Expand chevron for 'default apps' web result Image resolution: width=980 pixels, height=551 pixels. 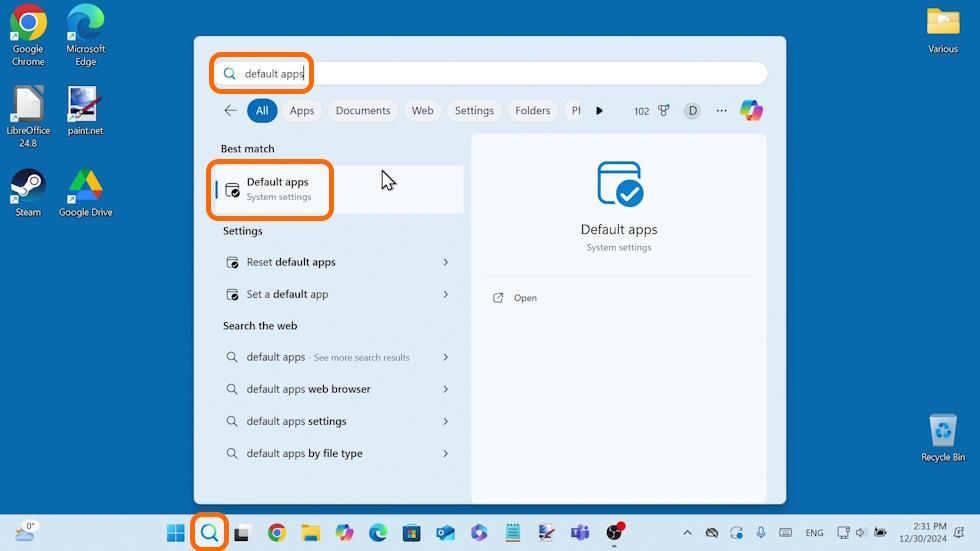coord(446,357)
